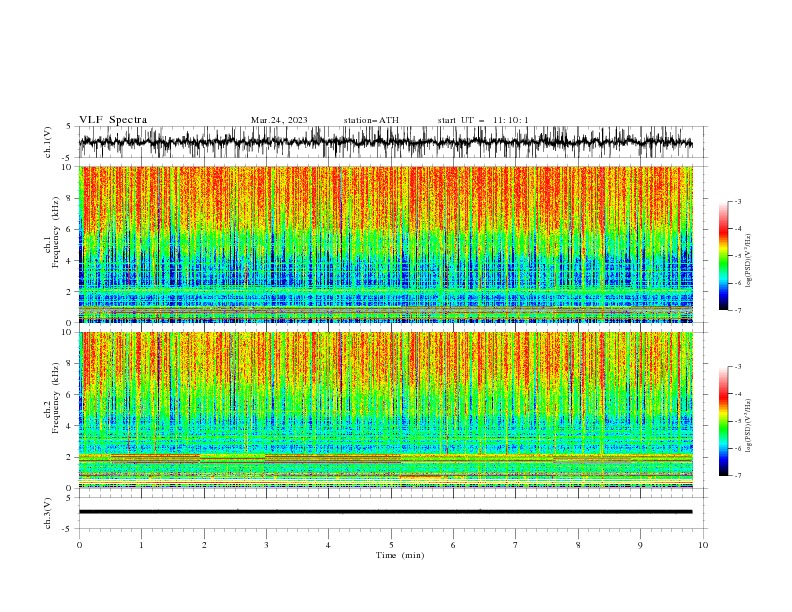
Task: Click the "VLF Spectra" title text
Action: (x=113, y=120)
